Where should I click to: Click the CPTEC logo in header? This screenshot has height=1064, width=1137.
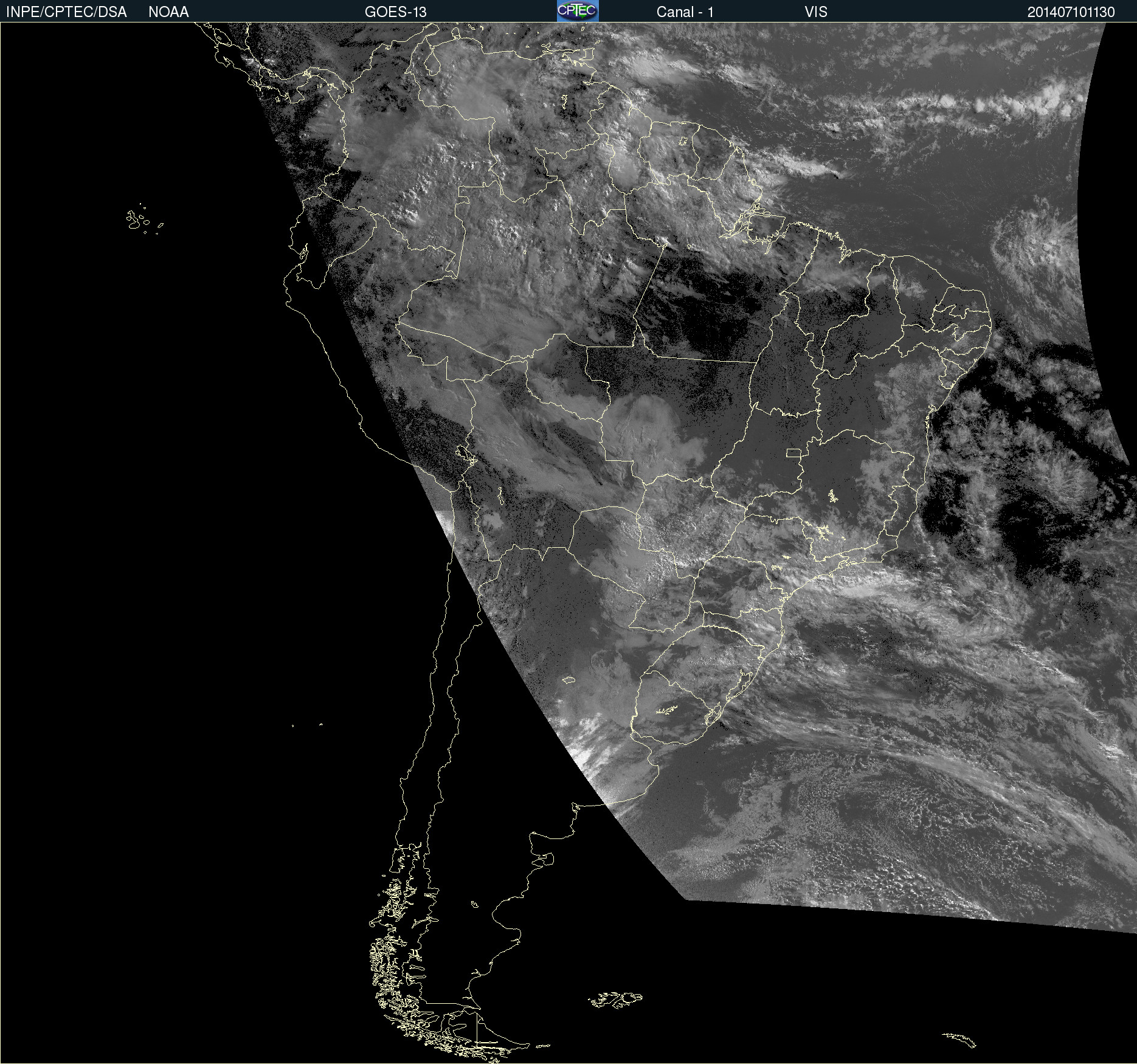578,11
